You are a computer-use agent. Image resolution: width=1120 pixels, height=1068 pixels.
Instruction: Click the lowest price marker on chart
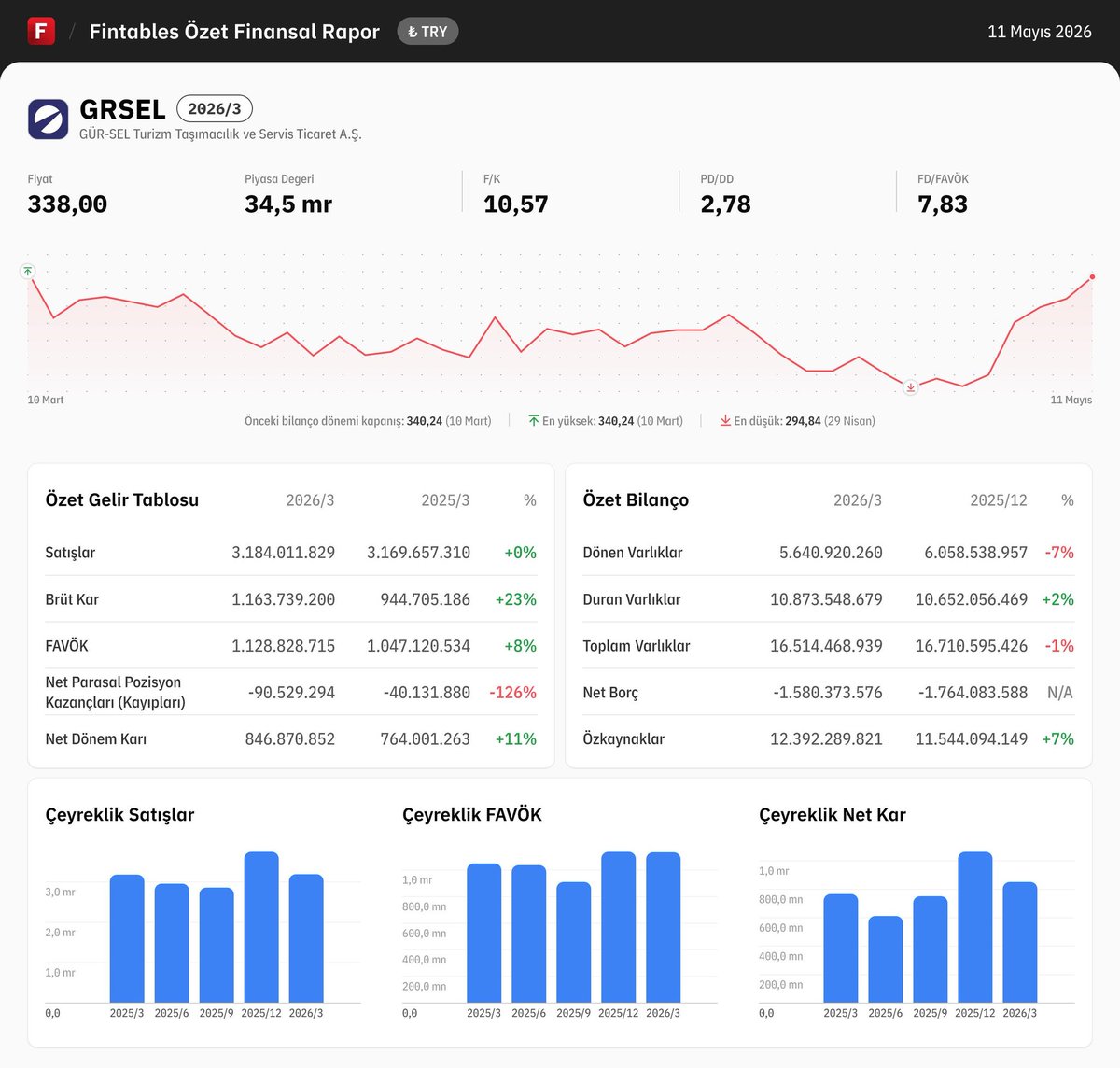pyautogui.click(x=911, y=386)
